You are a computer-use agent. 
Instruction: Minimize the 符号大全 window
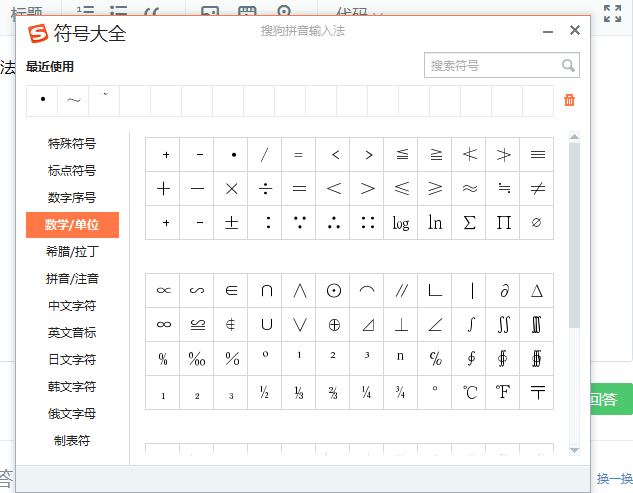pos(548,31)
